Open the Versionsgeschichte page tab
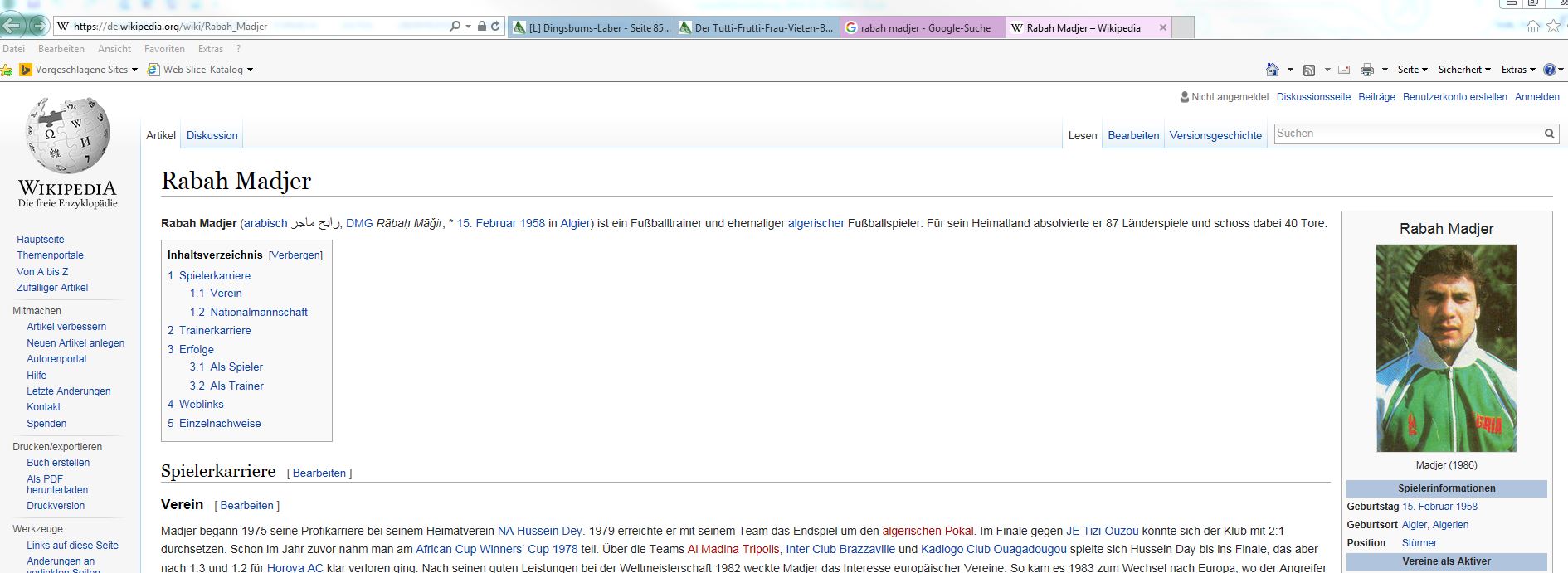 1215,135
